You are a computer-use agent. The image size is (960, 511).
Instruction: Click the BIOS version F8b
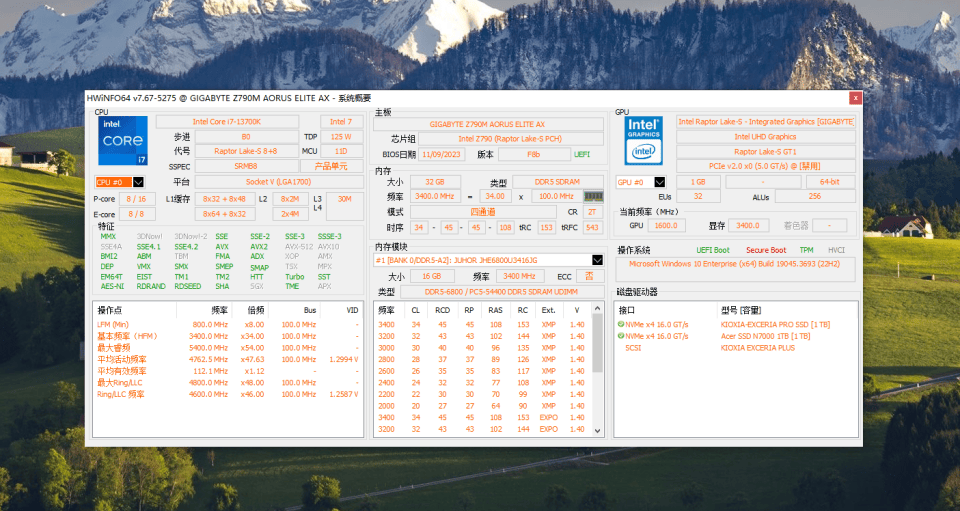tap(534, 154)
